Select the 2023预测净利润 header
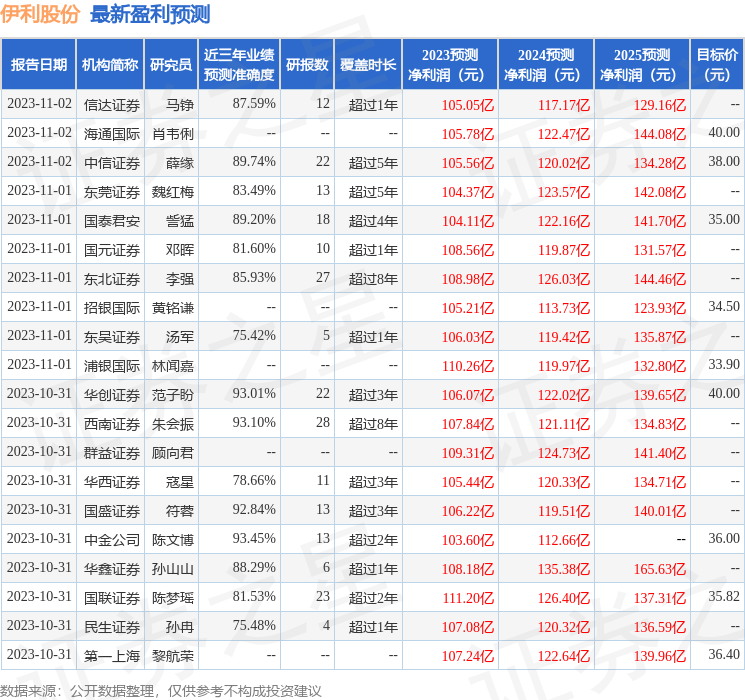The width and height of the screenshot is (745, 700). (x=450, y=64)
